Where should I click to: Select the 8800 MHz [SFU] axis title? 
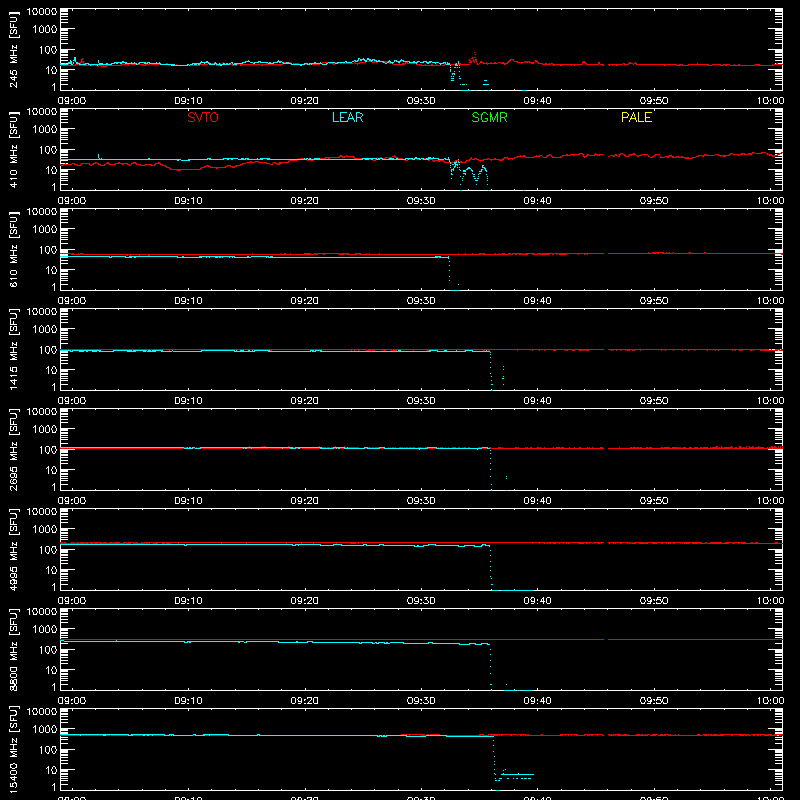click(13, 649)
